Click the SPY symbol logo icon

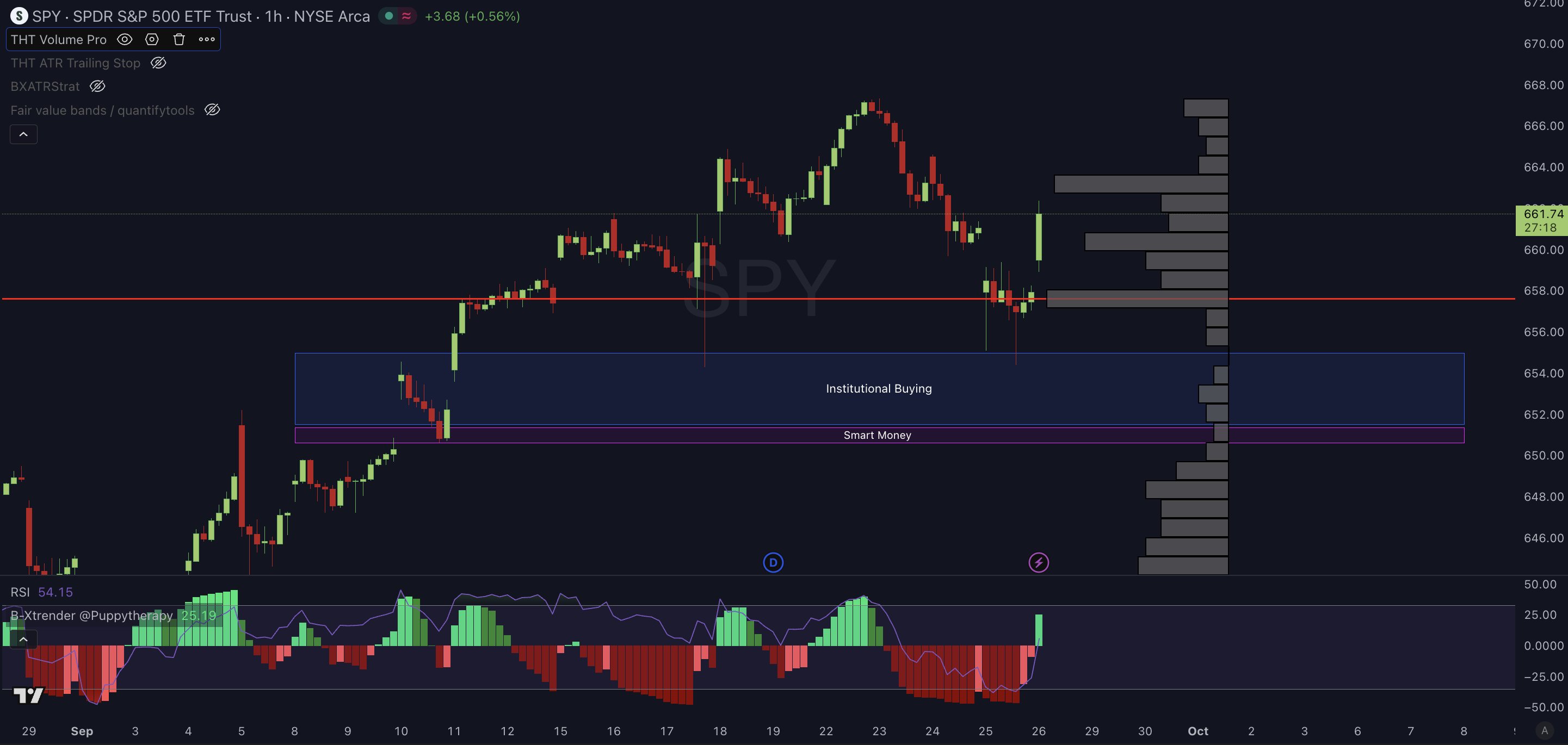(x=19, y=16)
